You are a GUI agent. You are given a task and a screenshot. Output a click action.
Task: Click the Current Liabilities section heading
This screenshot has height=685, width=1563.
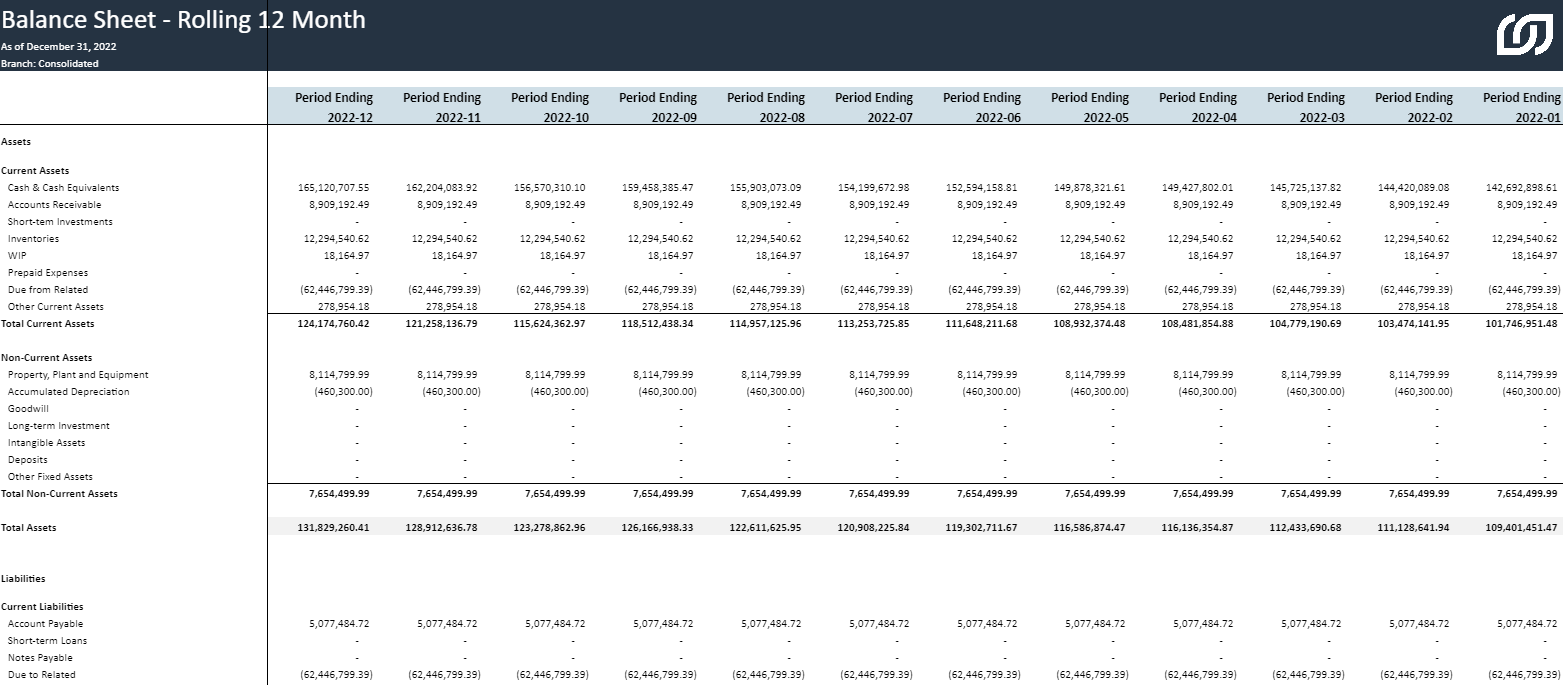(x=42, y=607)
